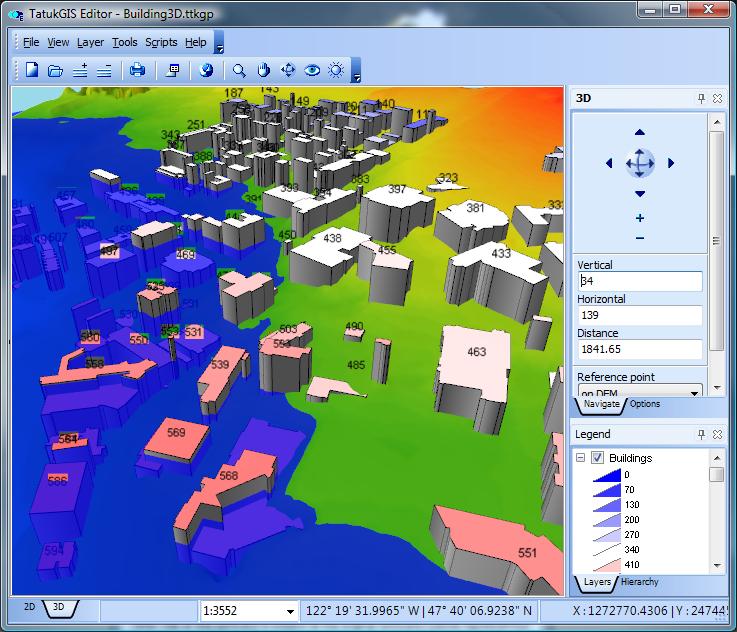The image size is (737, 632).
Task: Pin the Legend panel
Action: [701, 435]
